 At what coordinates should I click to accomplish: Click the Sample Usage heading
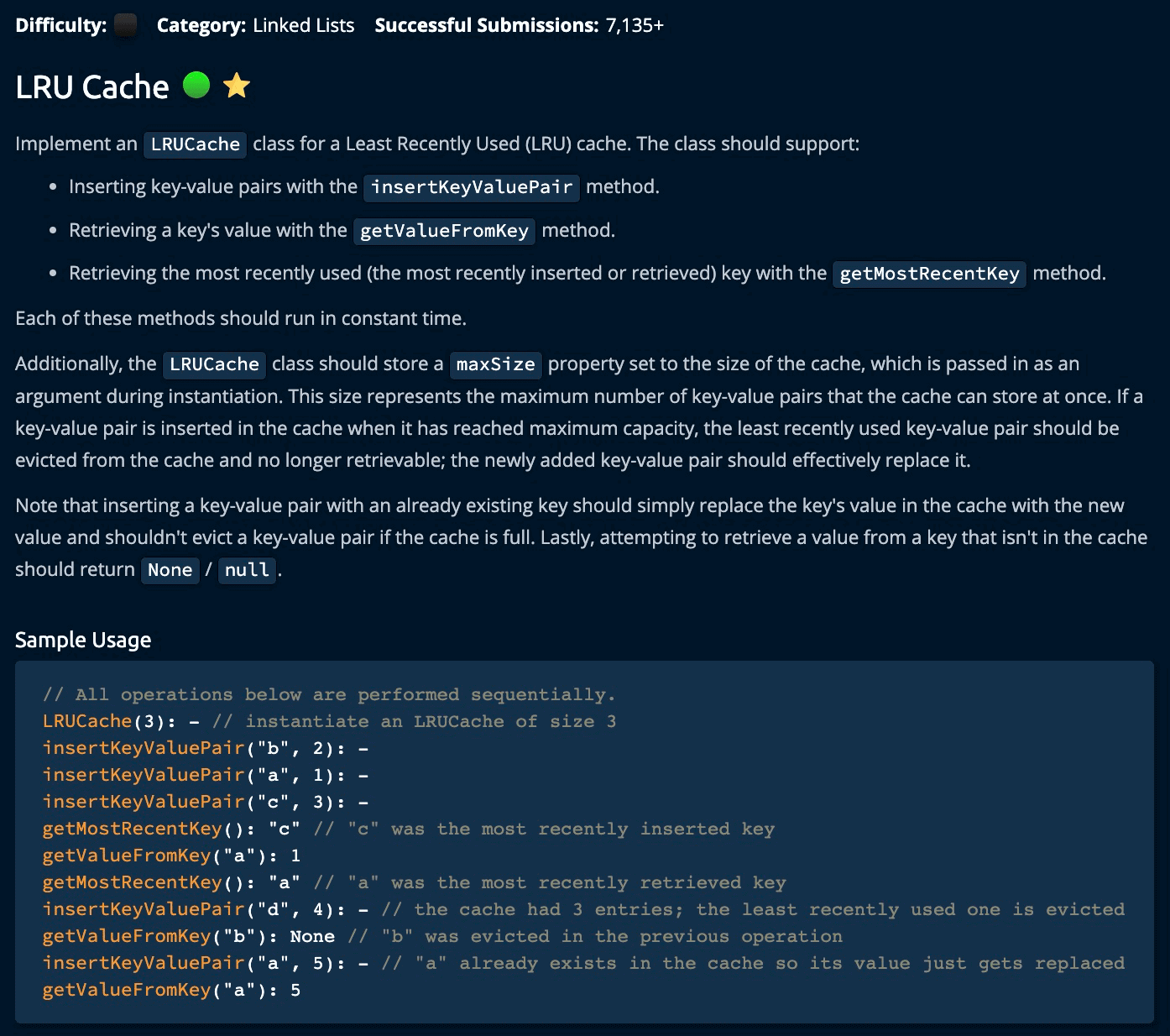click(83, 640)
